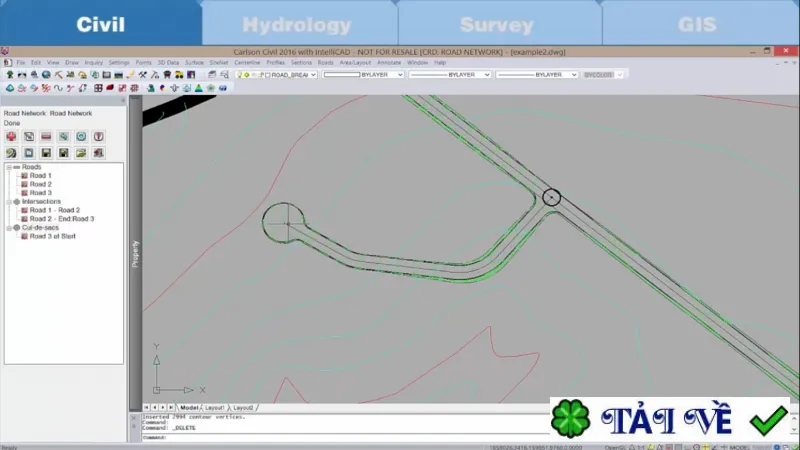The width and height of the screenshot is (800, 450).
Task: Collapse the Roads tree node
Action: click(x=9, y=167)
